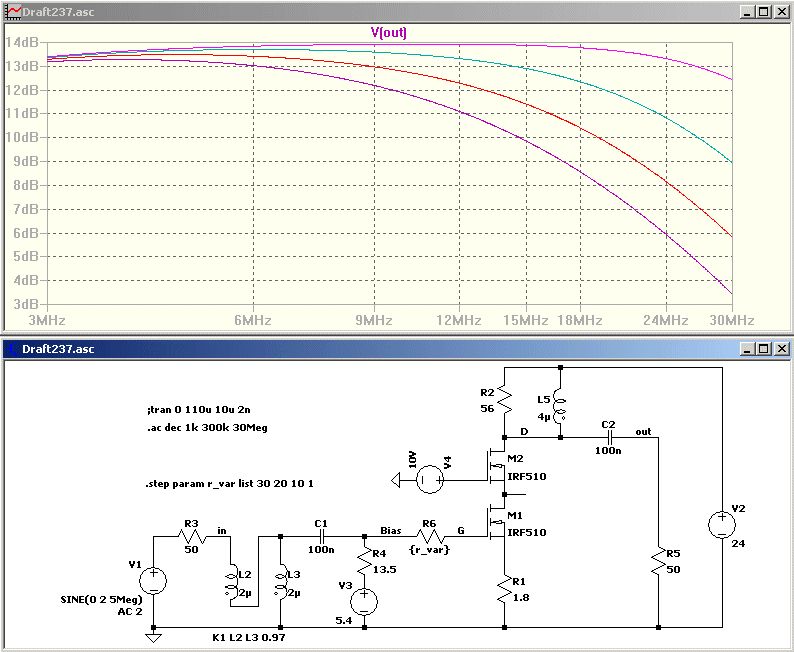
Task: Click the V(out) trace label in plot
Action: coord(388,33)
